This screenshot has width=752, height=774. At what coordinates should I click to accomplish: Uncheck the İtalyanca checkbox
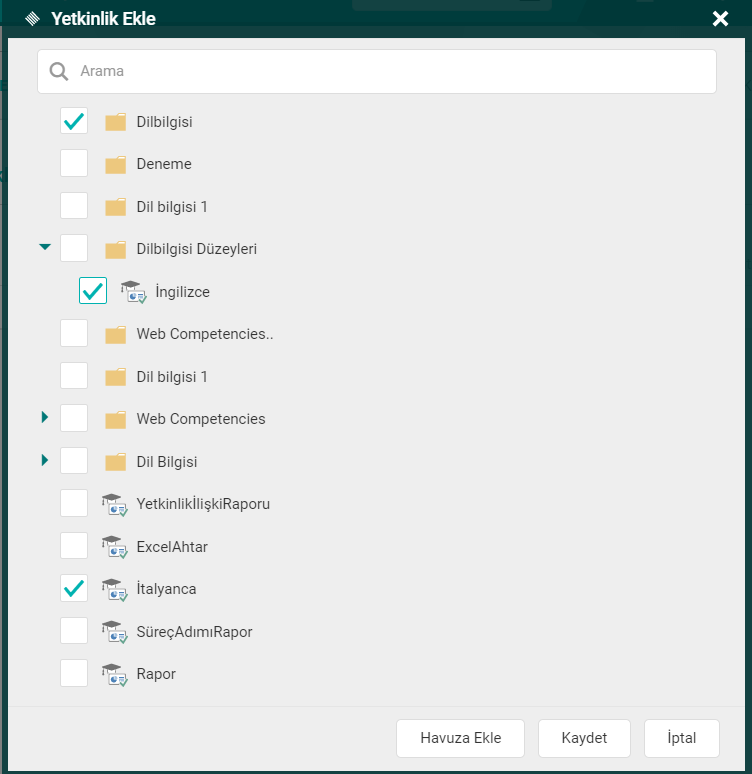coord(74,589)
